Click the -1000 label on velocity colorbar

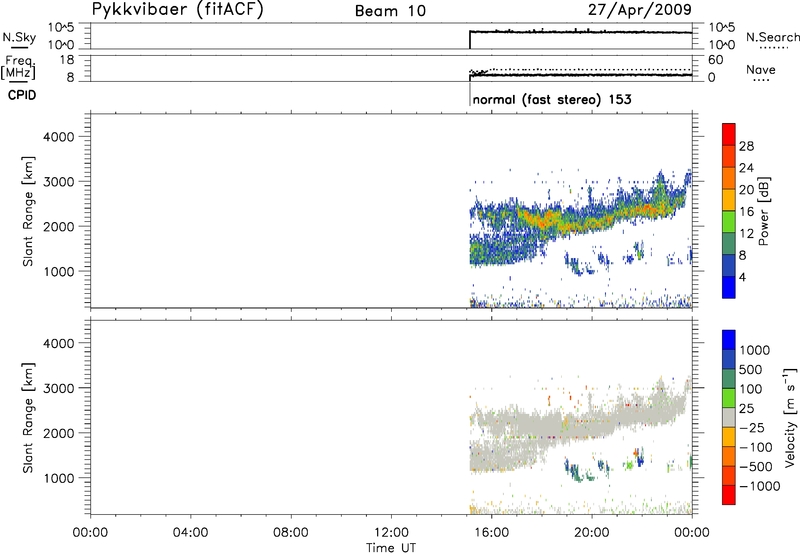760,486
